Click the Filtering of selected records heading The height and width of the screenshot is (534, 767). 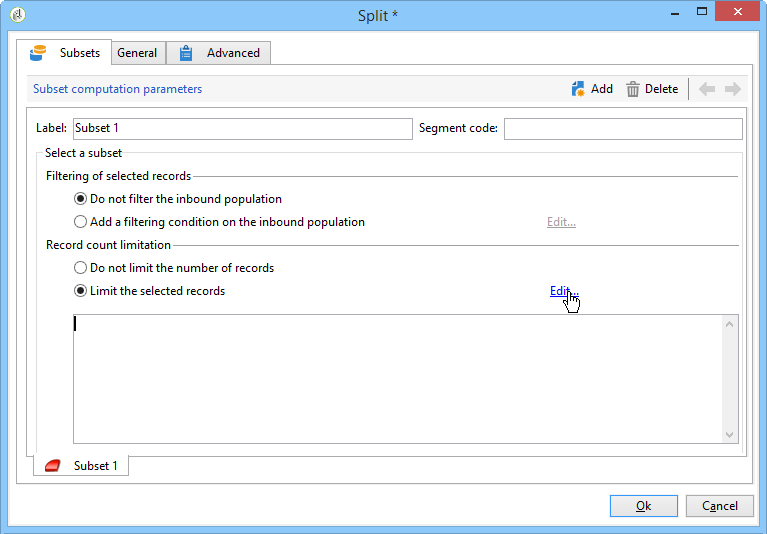pyautogui.click(x=118, y=176)
